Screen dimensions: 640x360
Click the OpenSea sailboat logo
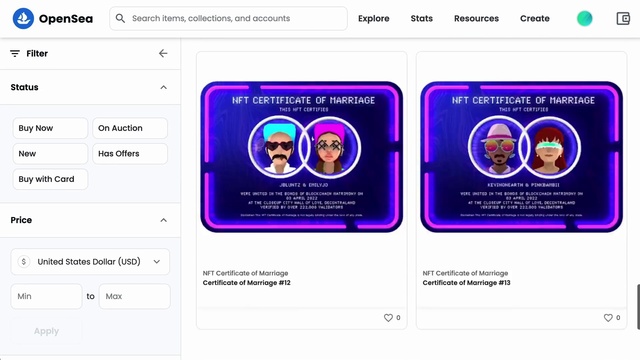23,18
